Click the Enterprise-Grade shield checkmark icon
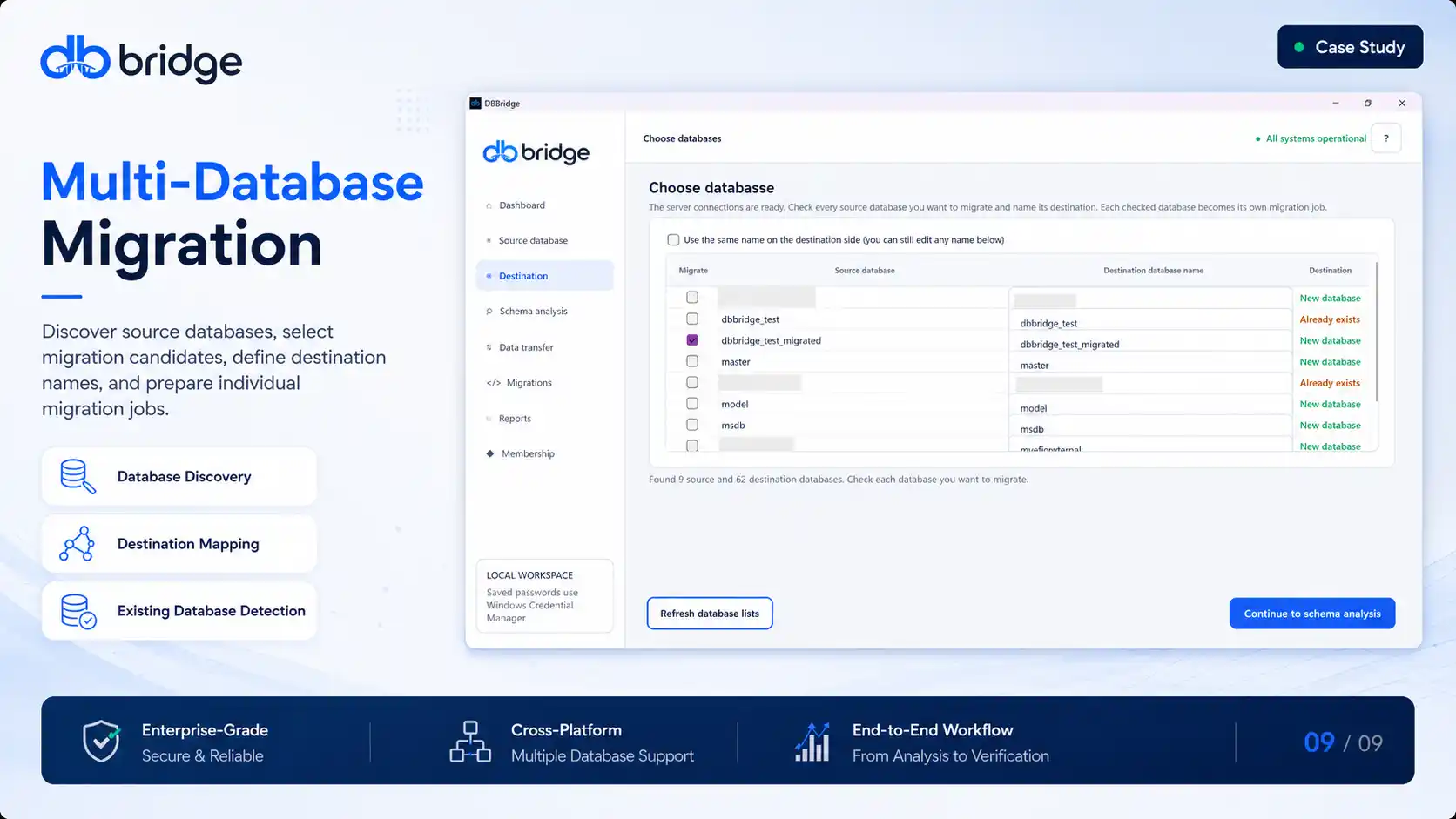This screenshot has height=819, width=1456. (101, 742)
